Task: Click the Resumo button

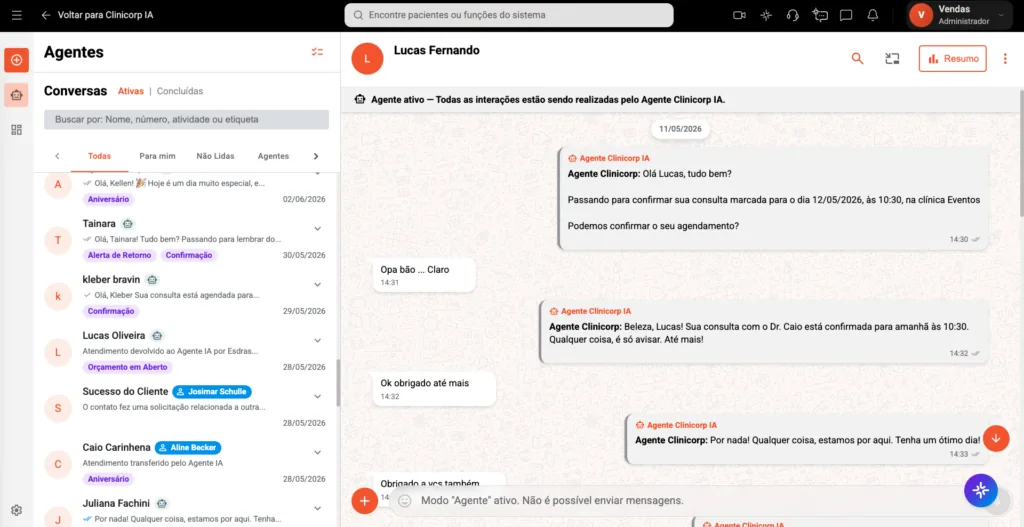Action: (952, 59)
